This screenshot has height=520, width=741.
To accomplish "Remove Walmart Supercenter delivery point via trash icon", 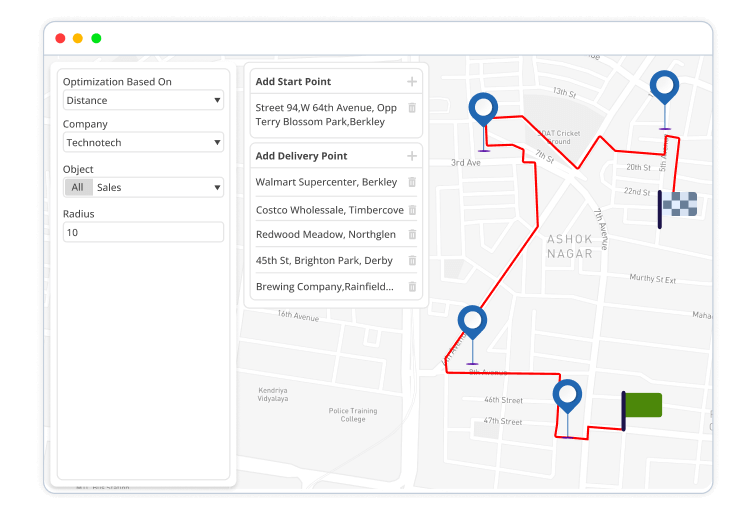I will click(x=412, y=183).
